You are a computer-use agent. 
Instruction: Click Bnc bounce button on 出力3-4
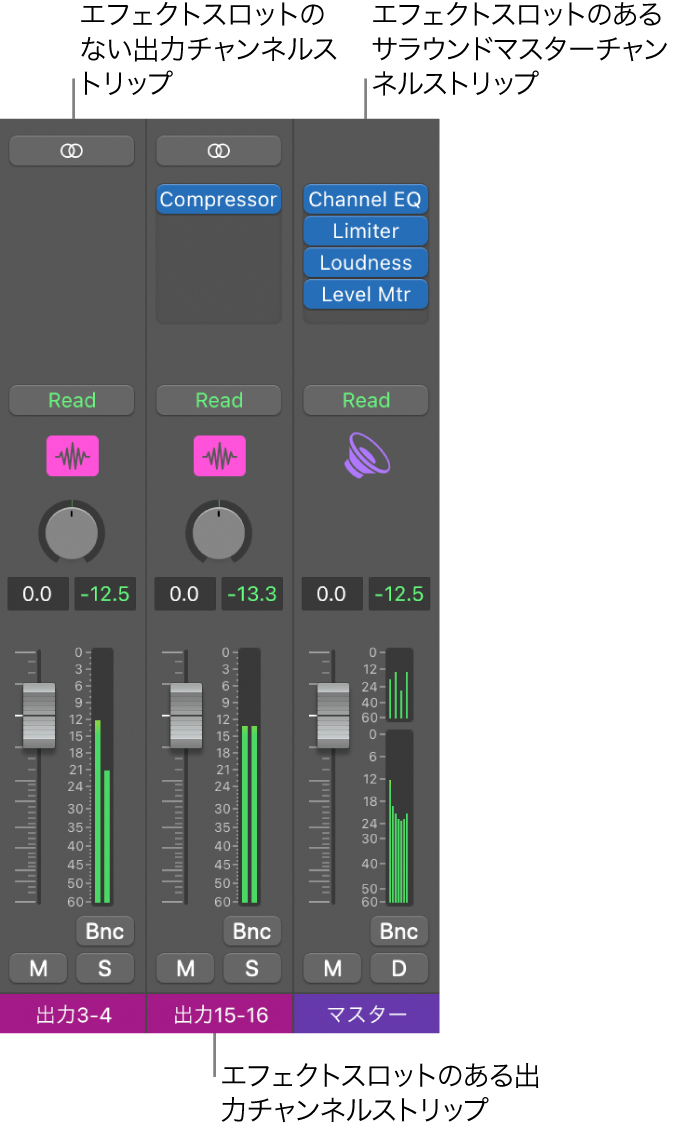[105, 931]
